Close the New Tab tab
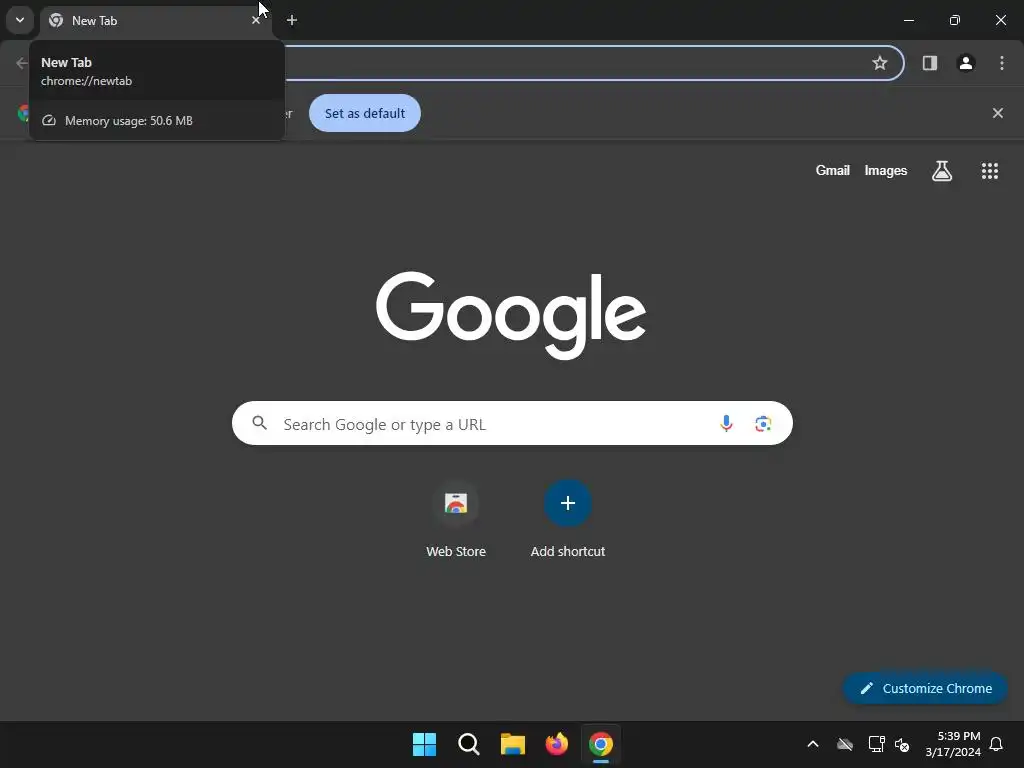The image size is (1024, 768). pyautogui.click(x=255, y=20)
